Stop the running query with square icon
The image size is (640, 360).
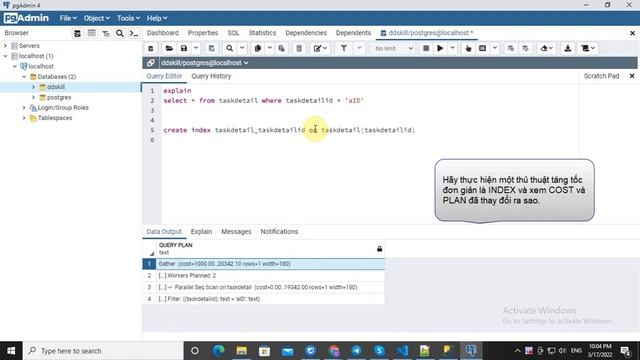point(426,48)
